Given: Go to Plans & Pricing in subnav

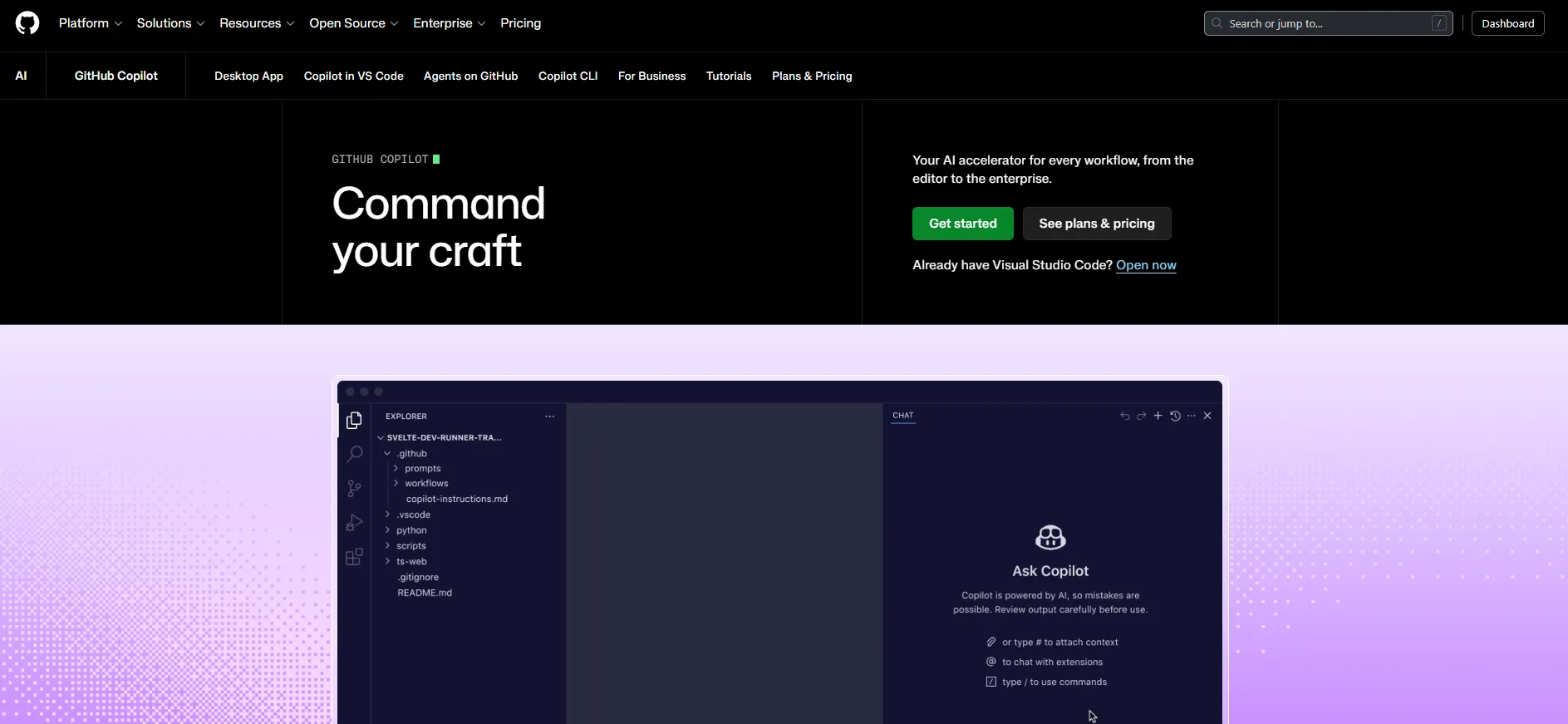Looking at the screenshot, I should (x=812, y=76).
